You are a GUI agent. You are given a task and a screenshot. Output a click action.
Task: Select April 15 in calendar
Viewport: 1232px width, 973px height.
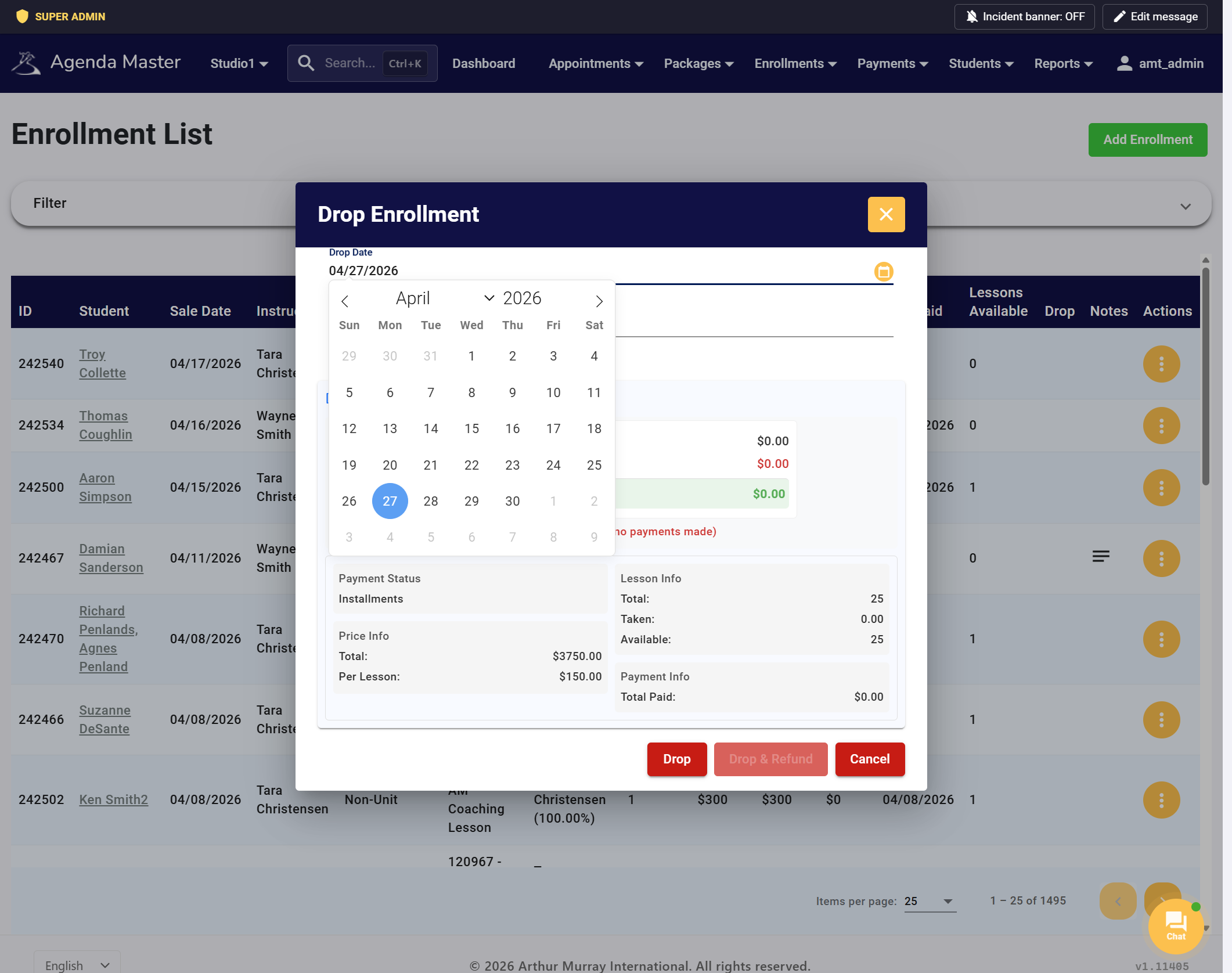click(x=471, y=428)
